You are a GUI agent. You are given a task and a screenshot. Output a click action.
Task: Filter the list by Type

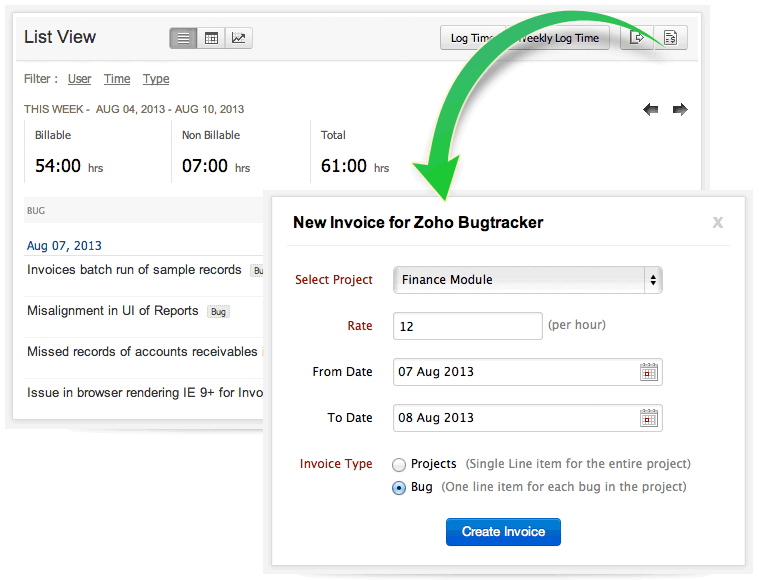pos(156,78)
